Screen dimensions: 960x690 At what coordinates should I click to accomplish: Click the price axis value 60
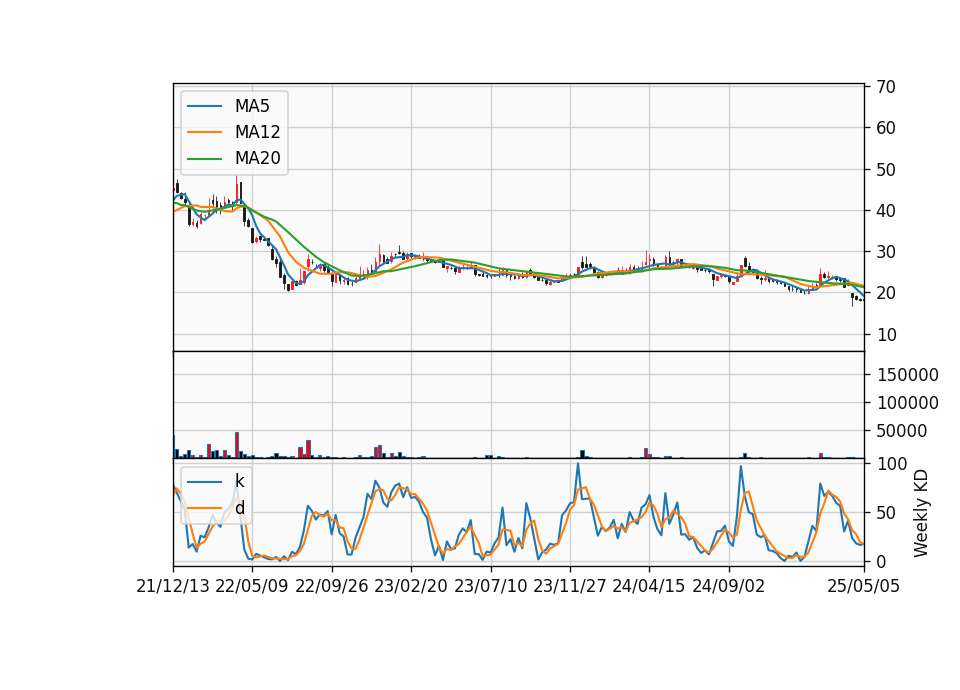tap(886, 128)
